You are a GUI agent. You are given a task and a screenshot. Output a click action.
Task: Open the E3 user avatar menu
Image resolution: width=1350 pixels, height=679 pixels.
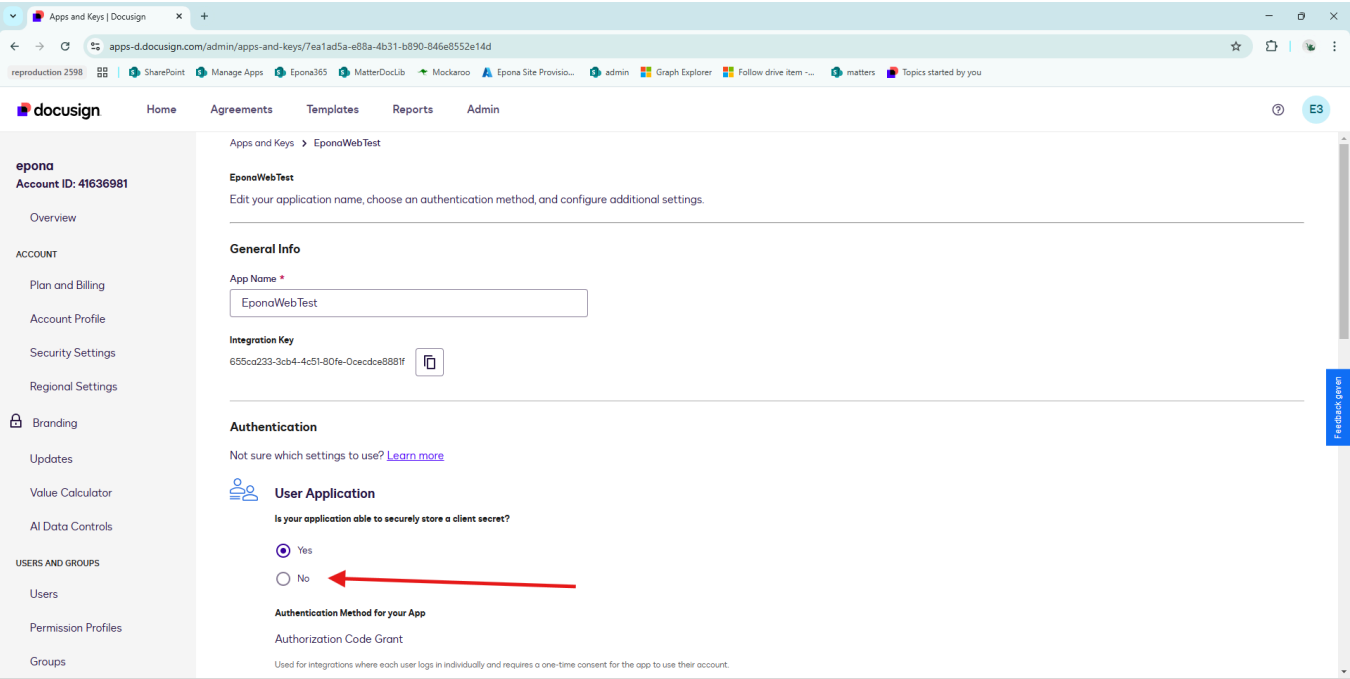click(x=1316, y=110)
